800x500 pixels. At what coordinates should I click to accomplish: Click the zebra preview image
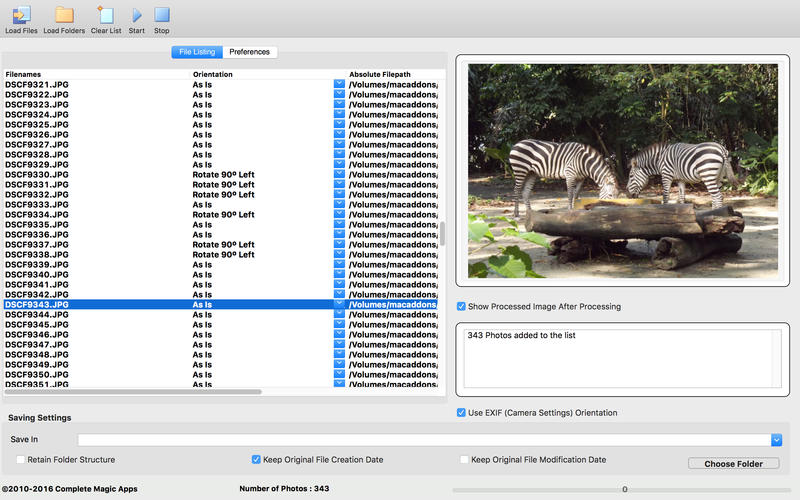coord(622,170)
